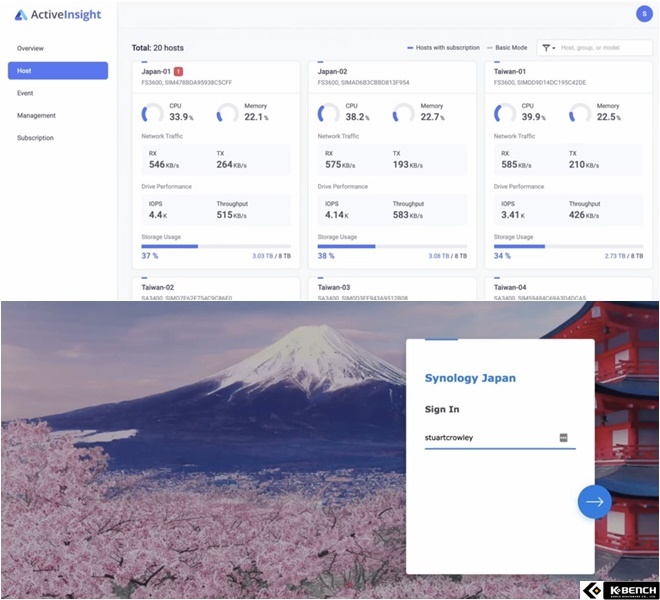Screen dimensions: 660x600
Task: Click the blue arrow next button
Action: (x=594, y=501)
